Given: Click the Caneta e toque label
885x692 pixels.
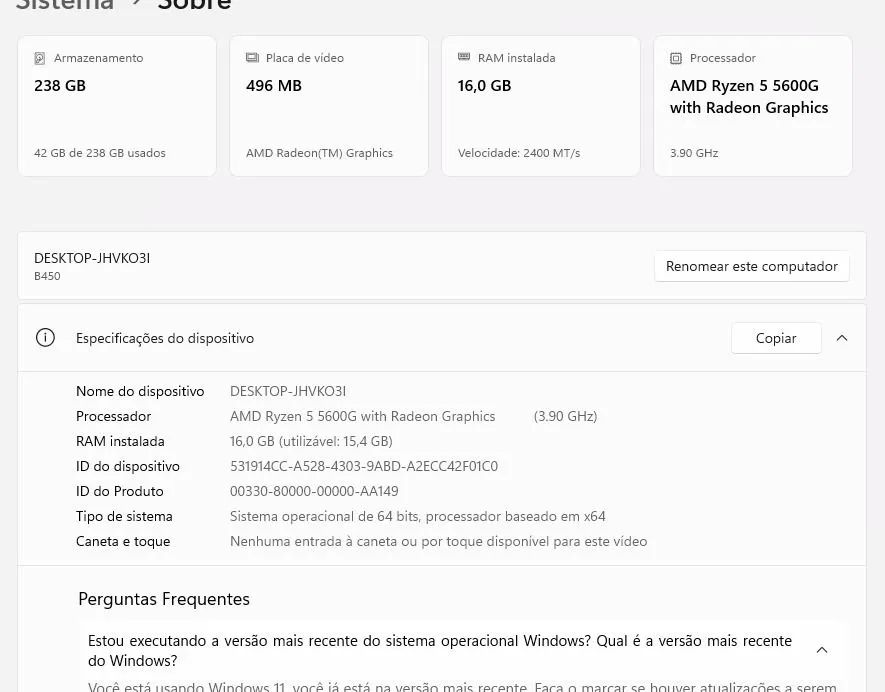Looking at the screenshot, I should [123, 541].
